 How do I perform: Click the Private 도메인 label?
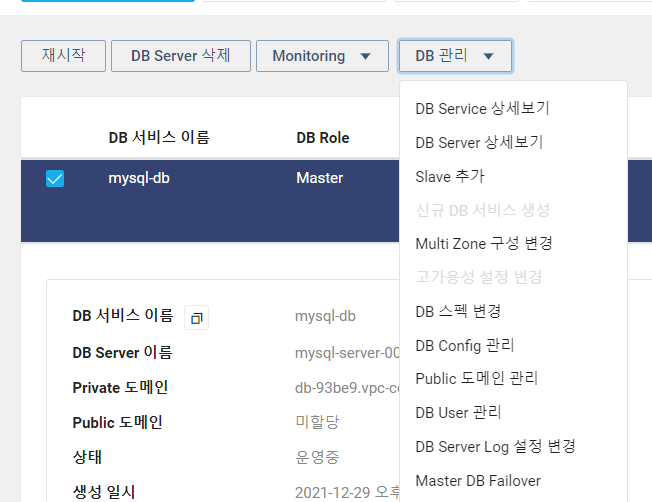(120, 388)
